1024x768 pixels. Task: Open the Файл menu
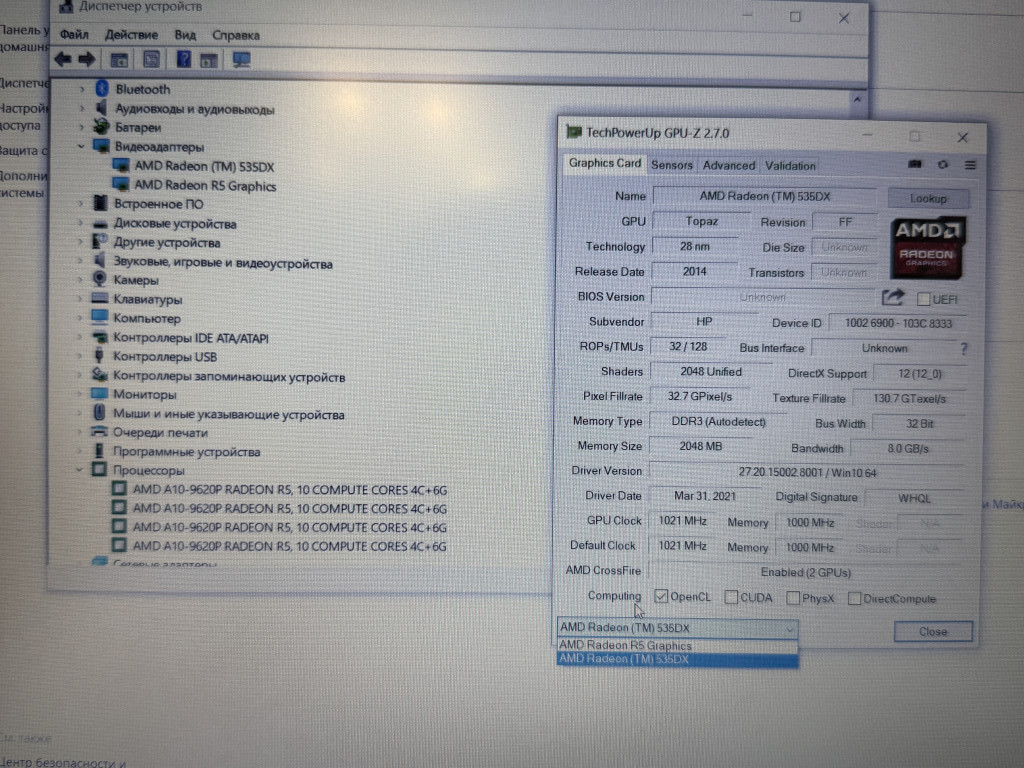74,34
